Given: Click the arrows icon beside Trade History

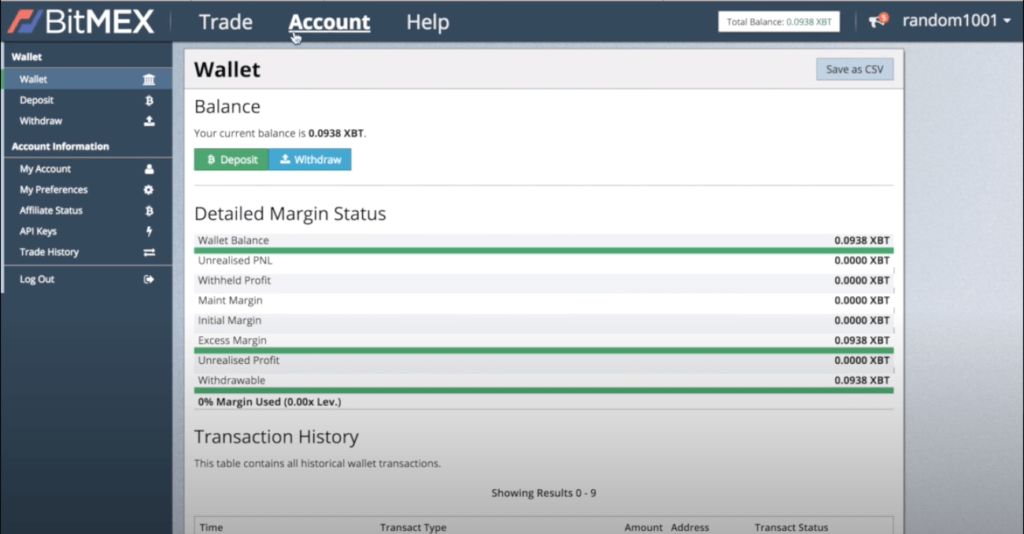Looking at the screenshot, I should pos(149,253).
